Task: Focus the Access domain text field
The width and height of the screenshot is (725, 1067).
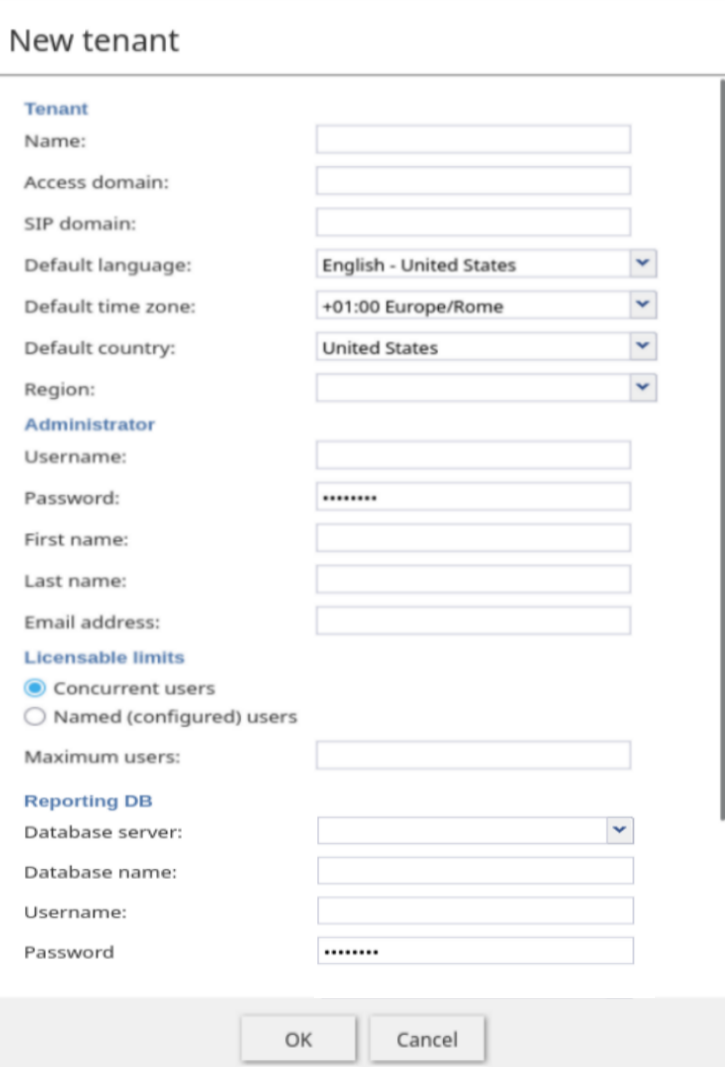Action: tap(473, 181)
